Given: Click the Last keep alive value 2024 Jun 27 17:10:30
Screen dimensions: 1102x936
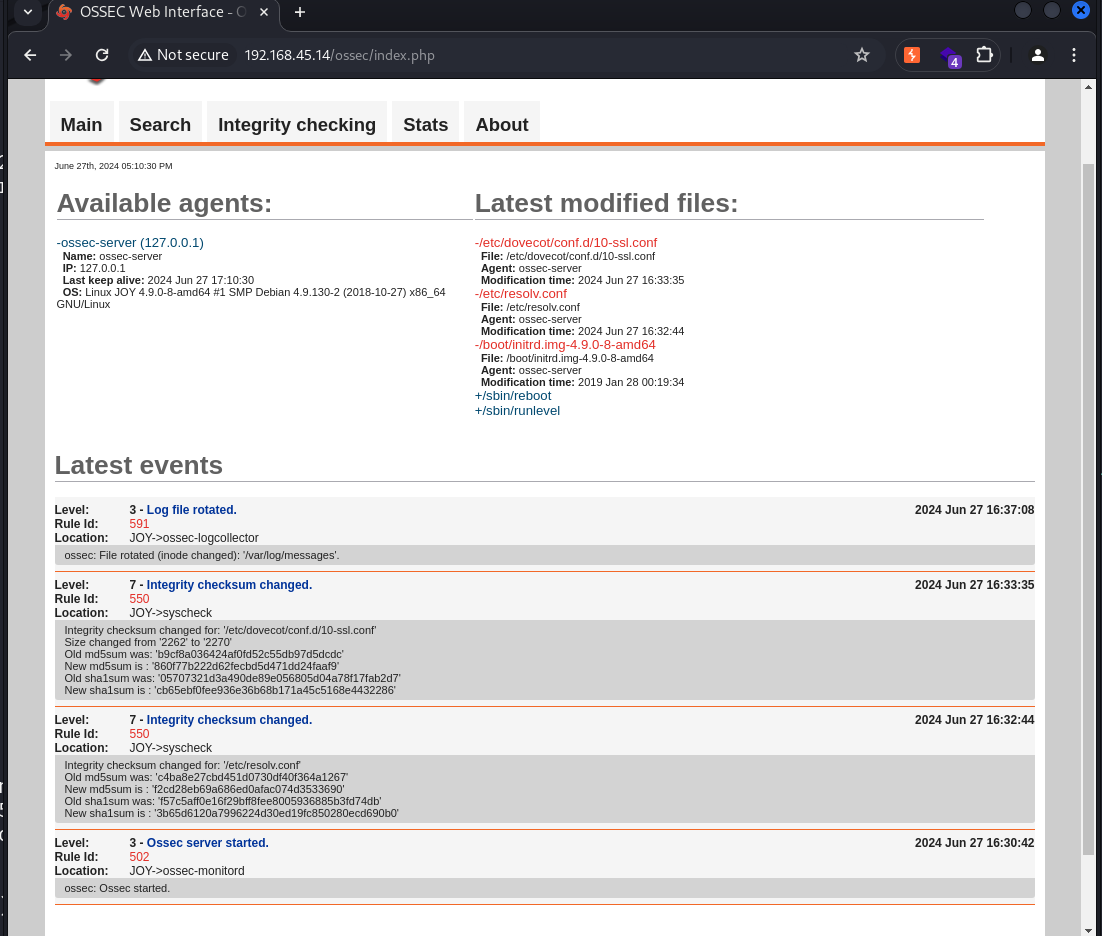Looking at the screenshot, I should (200, 280).
